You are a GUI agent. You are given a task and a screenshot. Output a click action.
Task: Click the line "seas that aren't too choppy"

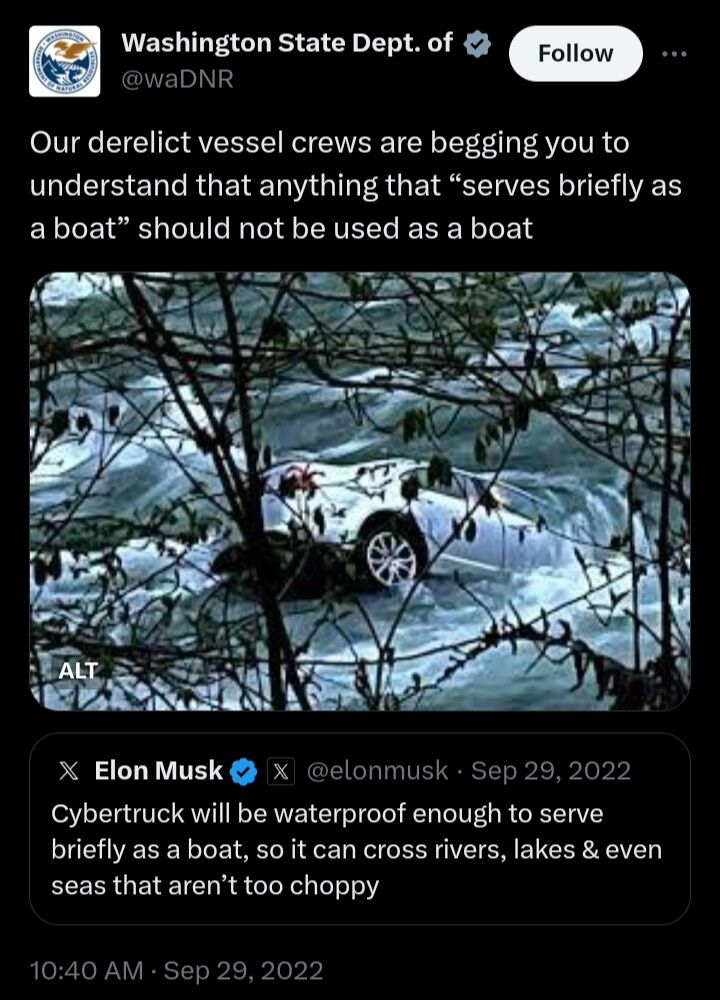215,886
